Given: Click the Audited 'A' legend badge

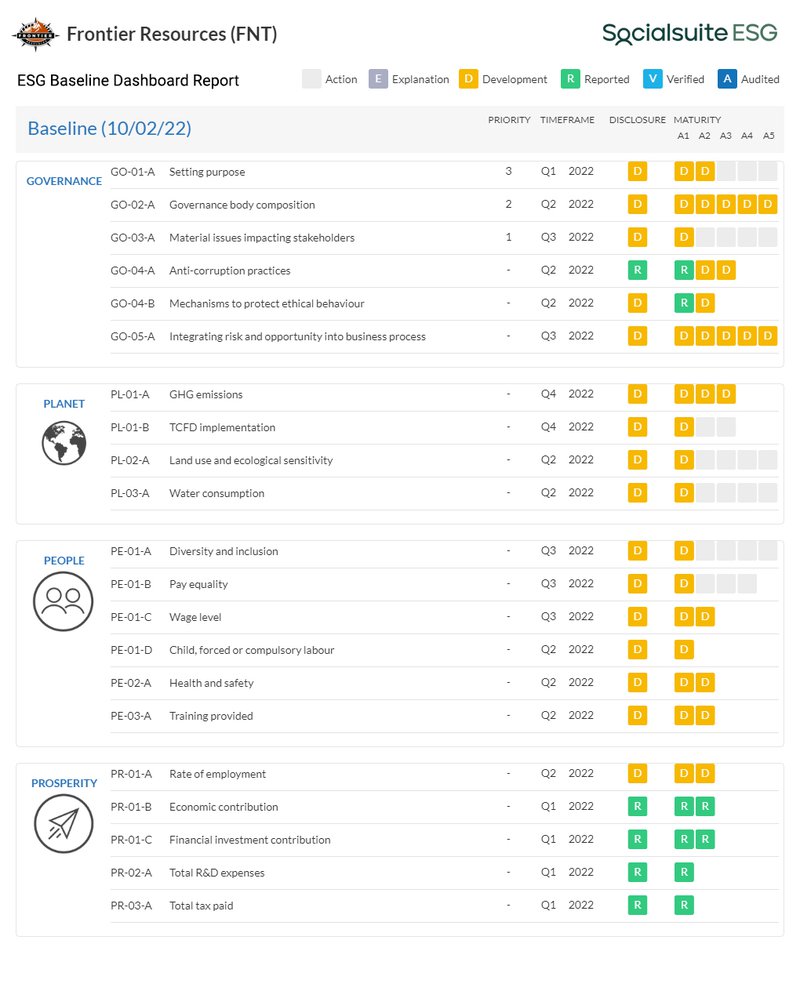Looking at the screenshot, I should (727, 79).
